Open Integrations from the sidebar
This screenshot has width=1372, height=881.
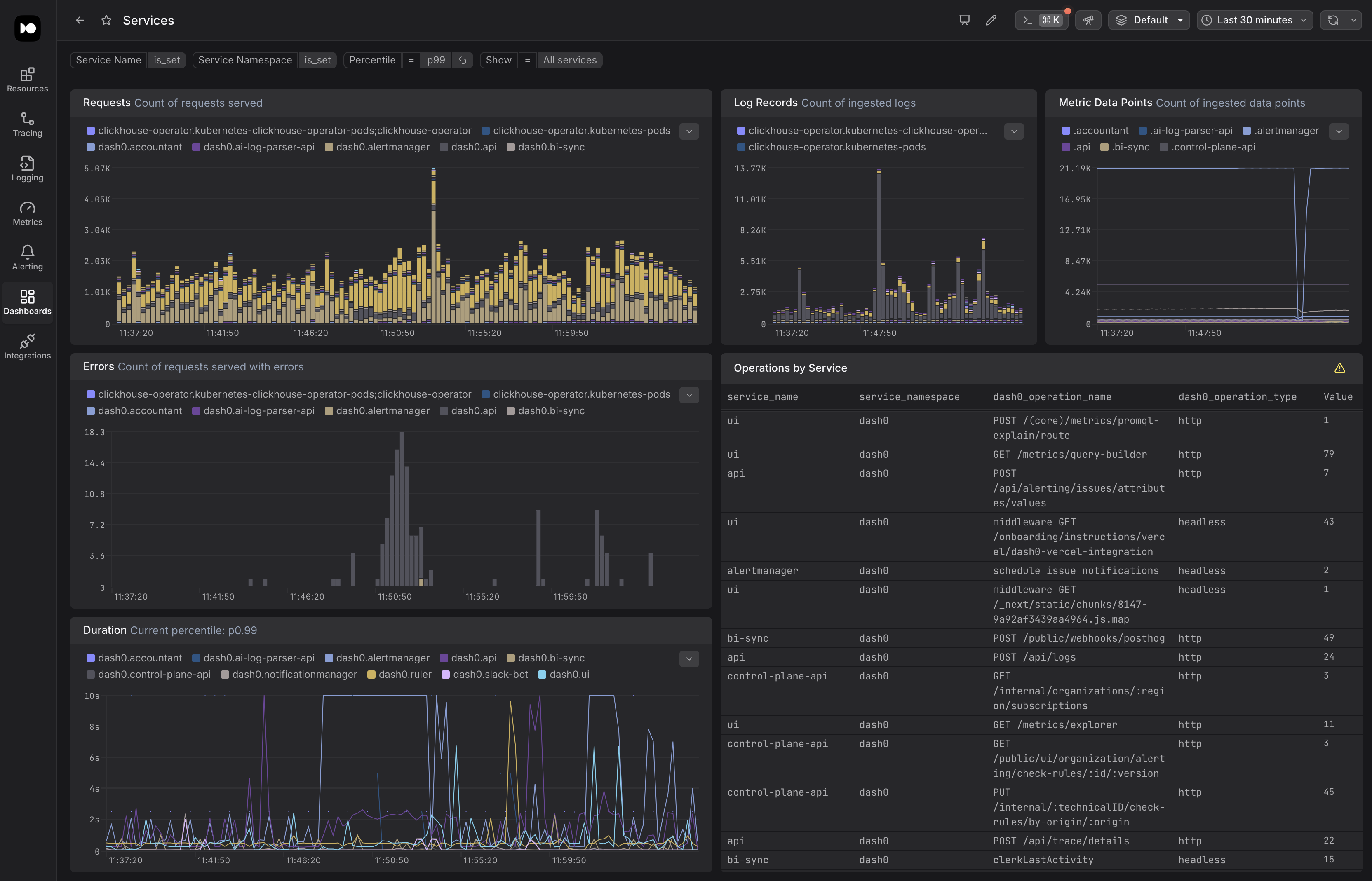click(x=28, y=347)
